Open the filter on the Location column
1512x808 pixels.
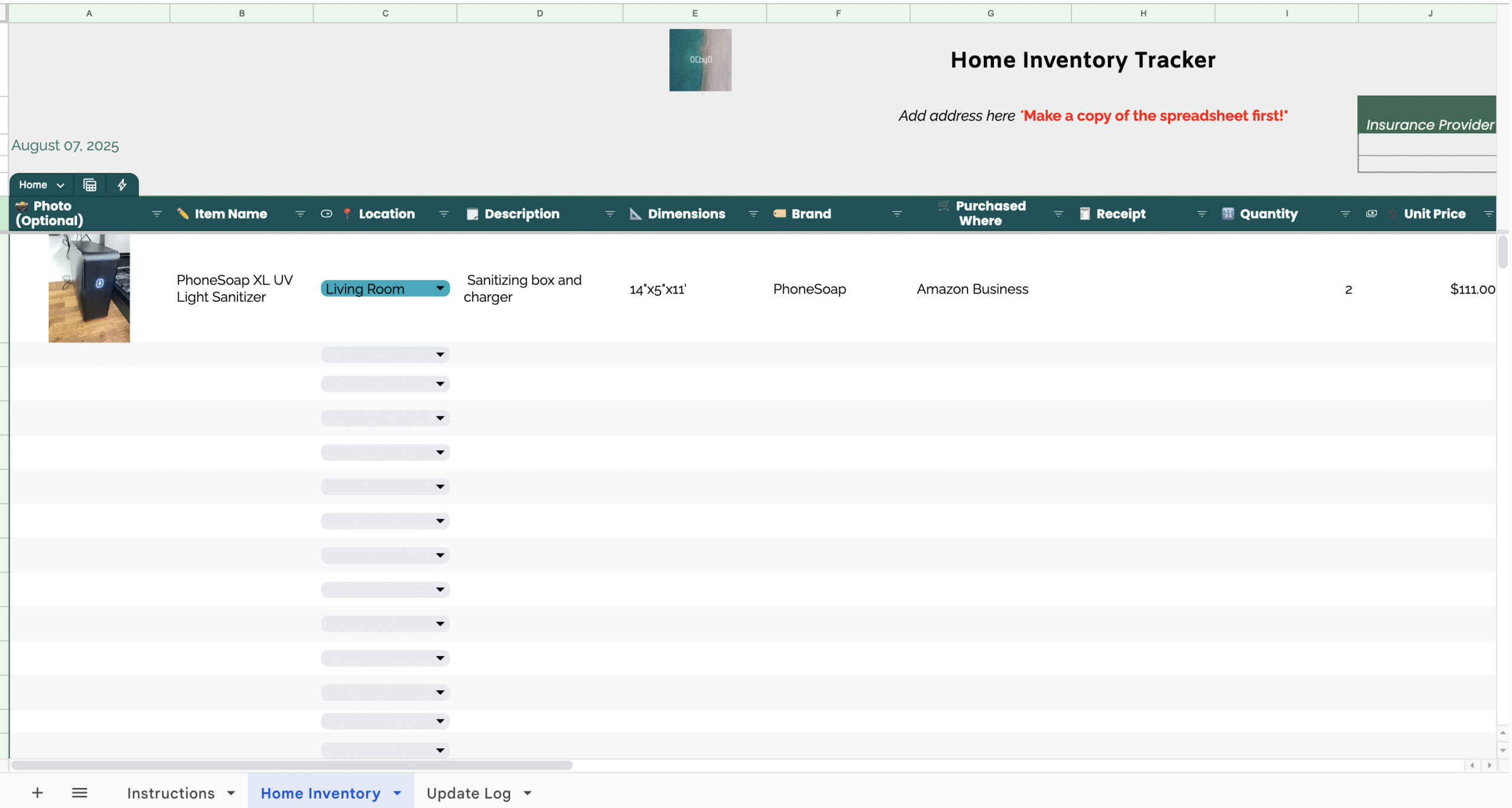pyautogui.click(x=444, y=214)
